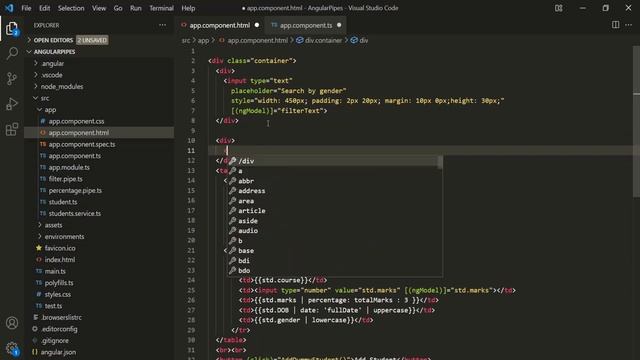Choose /div from the autocomplete list
Screen dimensions: 640x360
pos(334,161)
